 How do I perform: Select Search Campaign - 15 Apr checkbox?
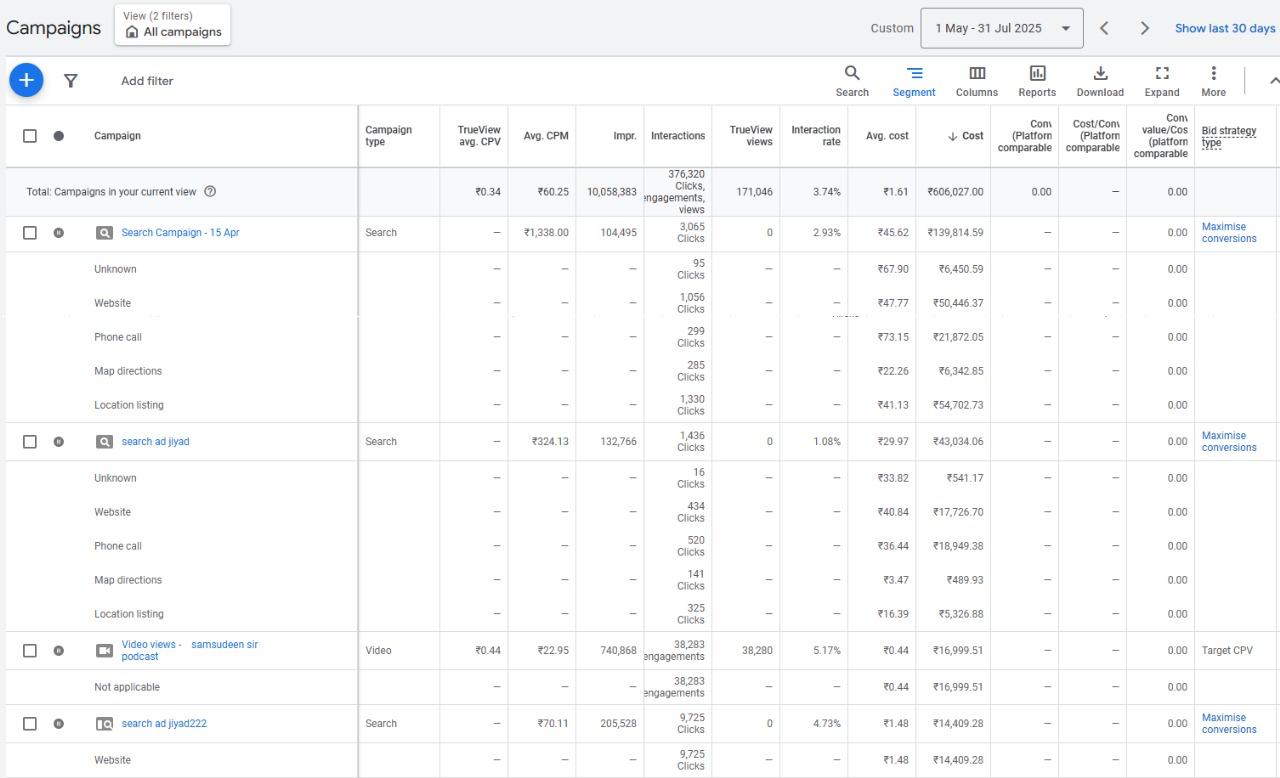pos(30,233)
